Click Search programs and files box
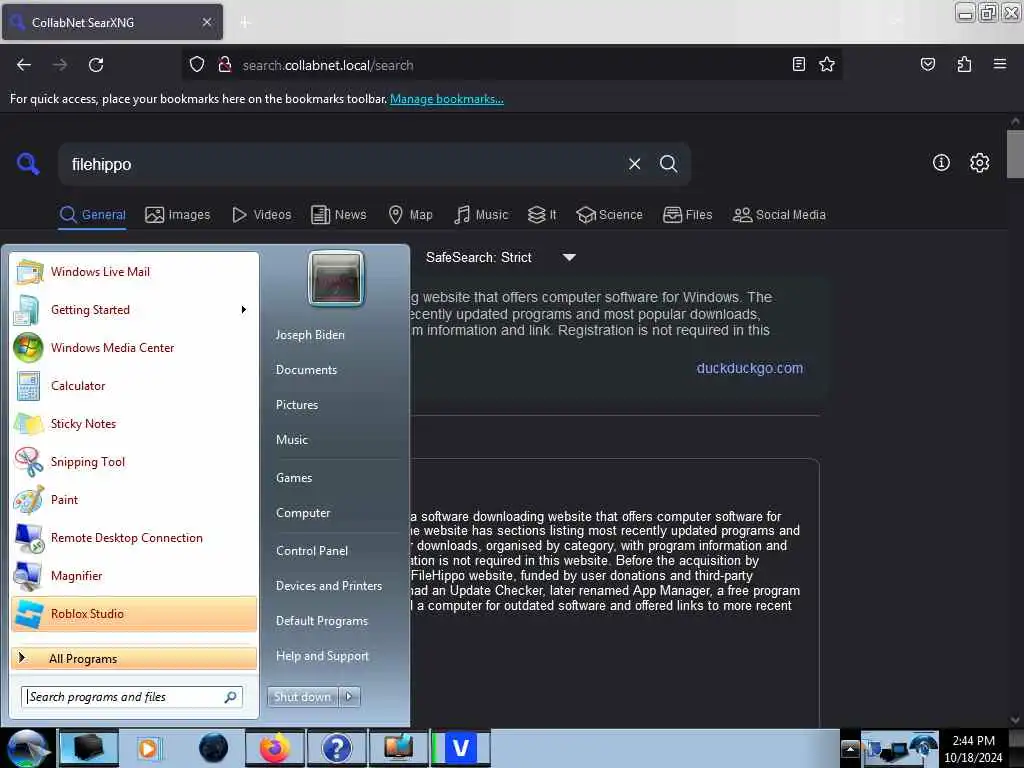The height and width of the screenshot is (768, 1024). (132, 697)
